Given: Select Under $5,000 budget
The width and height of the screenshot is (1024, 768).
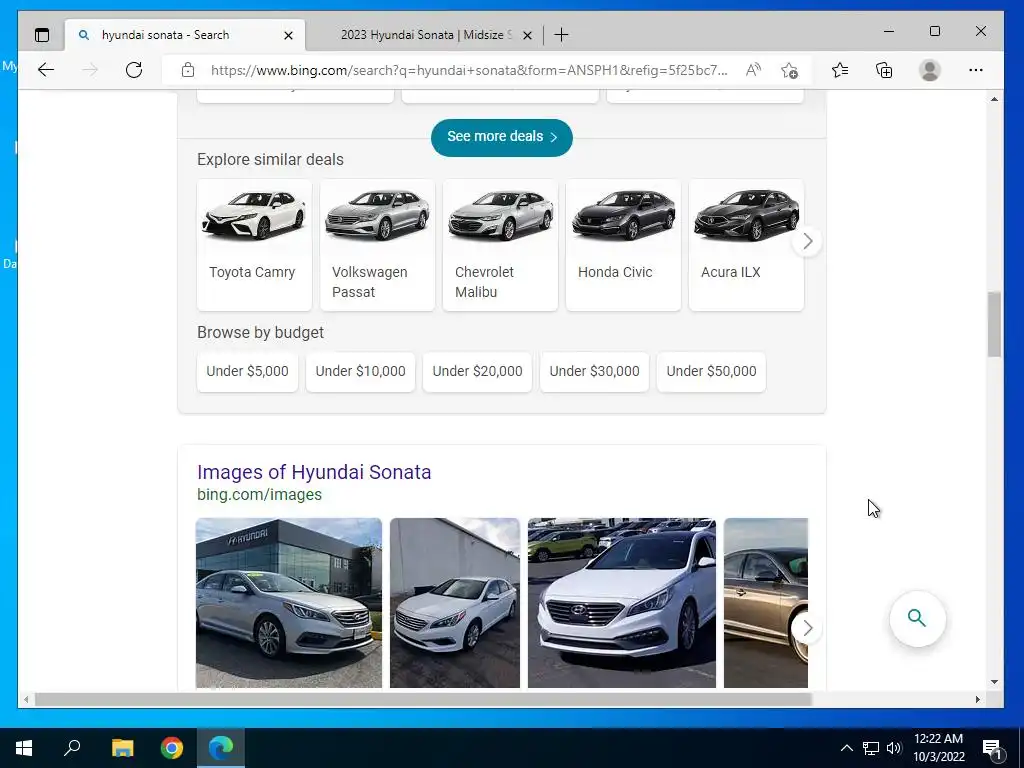Looking at the screenshot, I should click(x=248, y=372).
